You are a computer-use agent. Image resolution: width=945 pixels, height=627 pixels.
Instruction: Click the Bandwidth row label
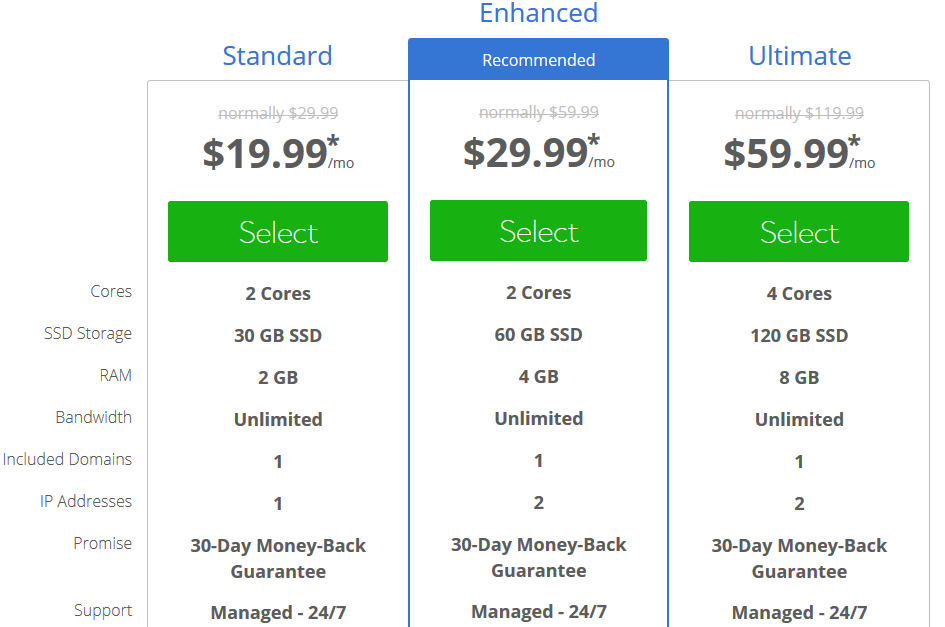(93, 417)
